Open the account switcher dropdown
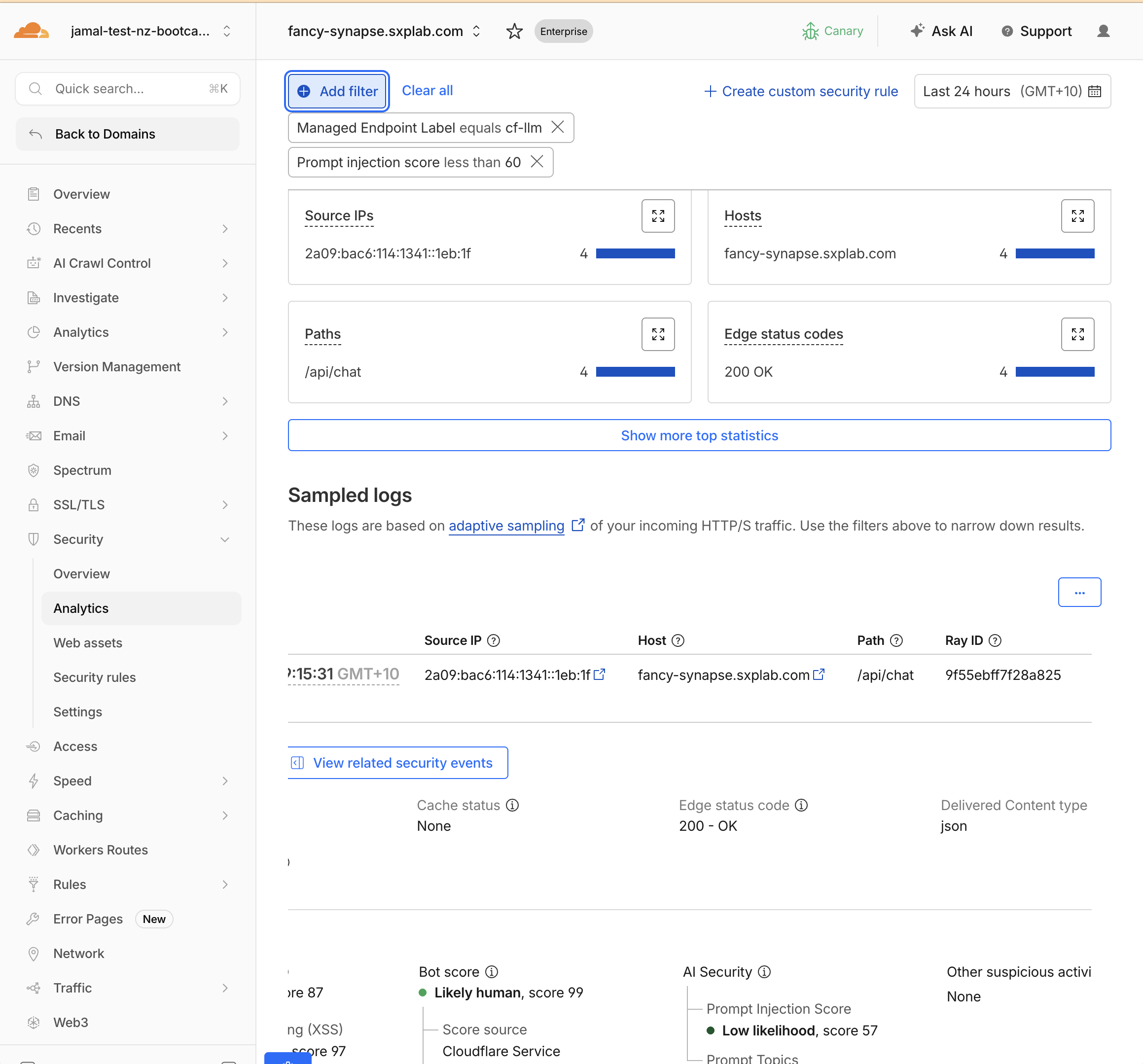Screen dimensions: 1143x1064 click(226, 31)
